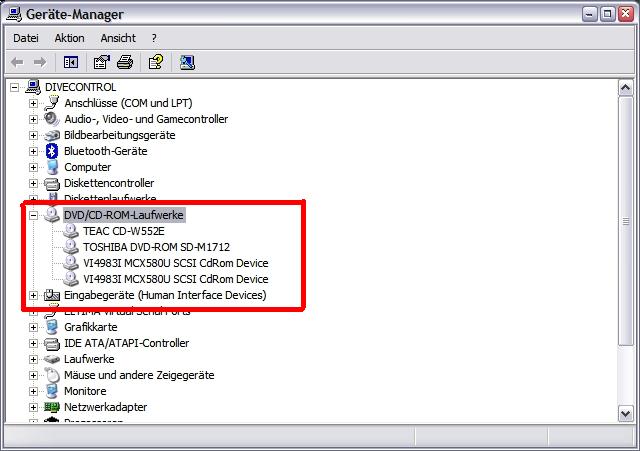The width and height of the screenshot is (640, 451).
Task: Open the Properties toolbar icon
Action: (102, 62)
